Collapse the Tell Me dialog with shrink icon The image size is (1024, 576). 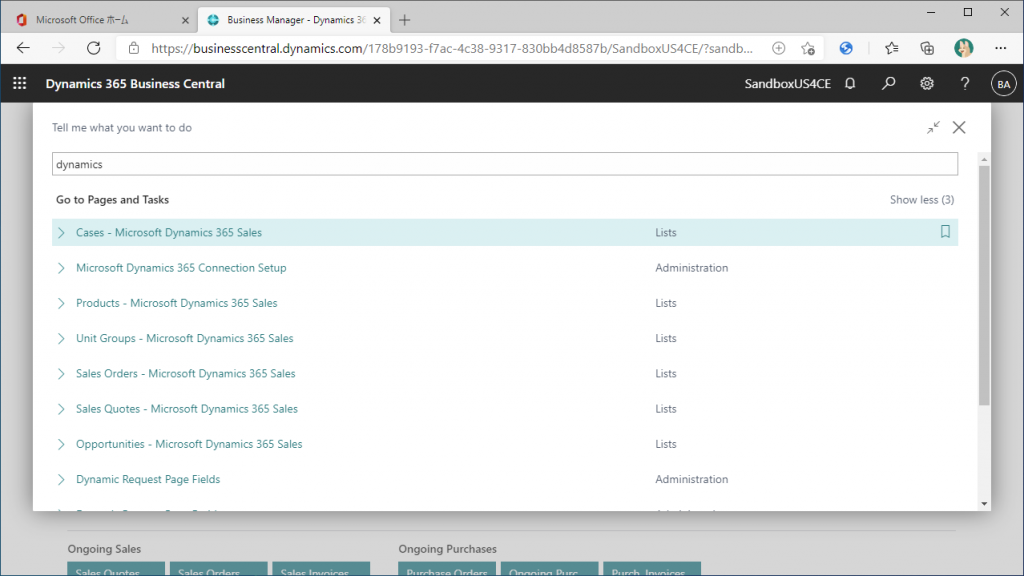tap(933, 127)
